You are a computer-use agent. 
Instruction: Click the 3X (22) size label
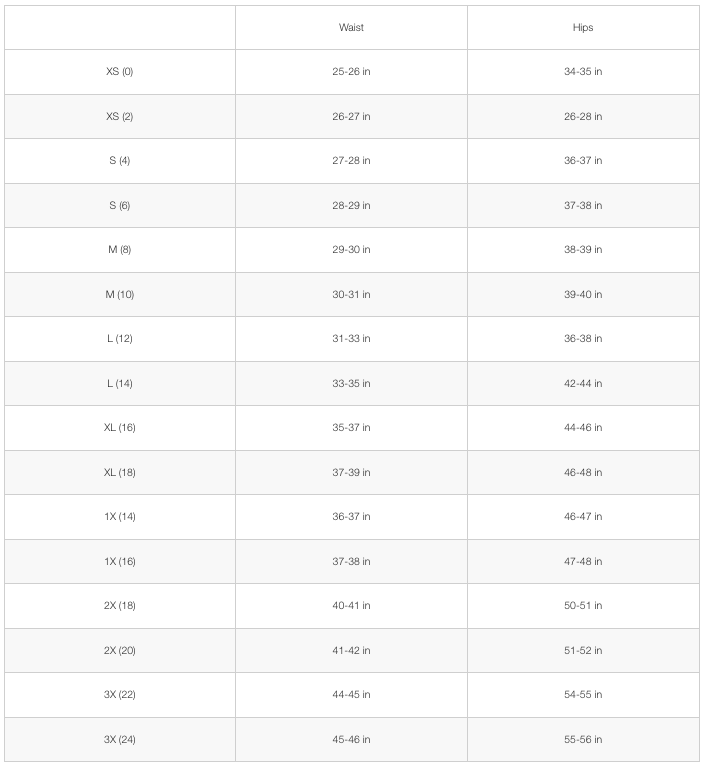(x=119, y=695)
